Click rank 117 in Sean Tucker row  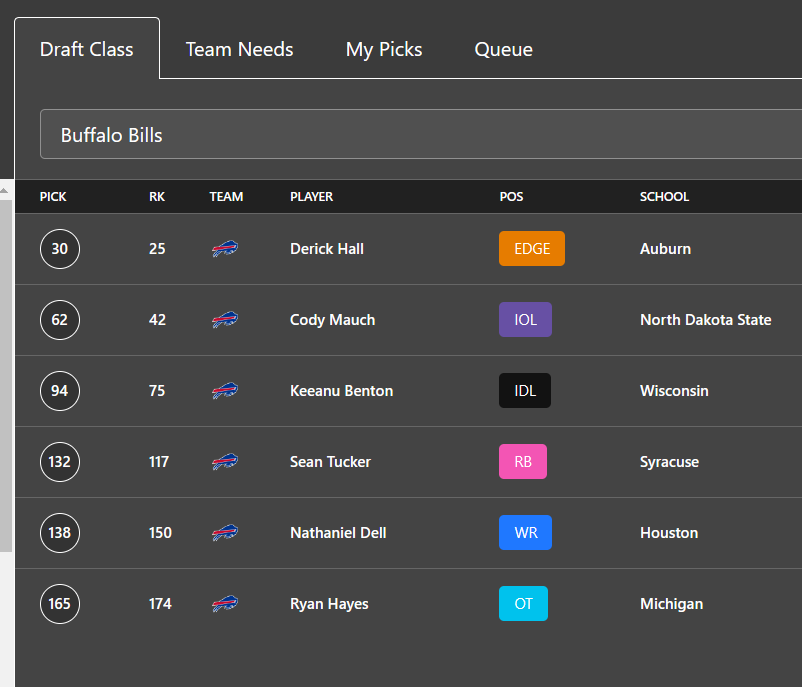(x=159, y=461)
